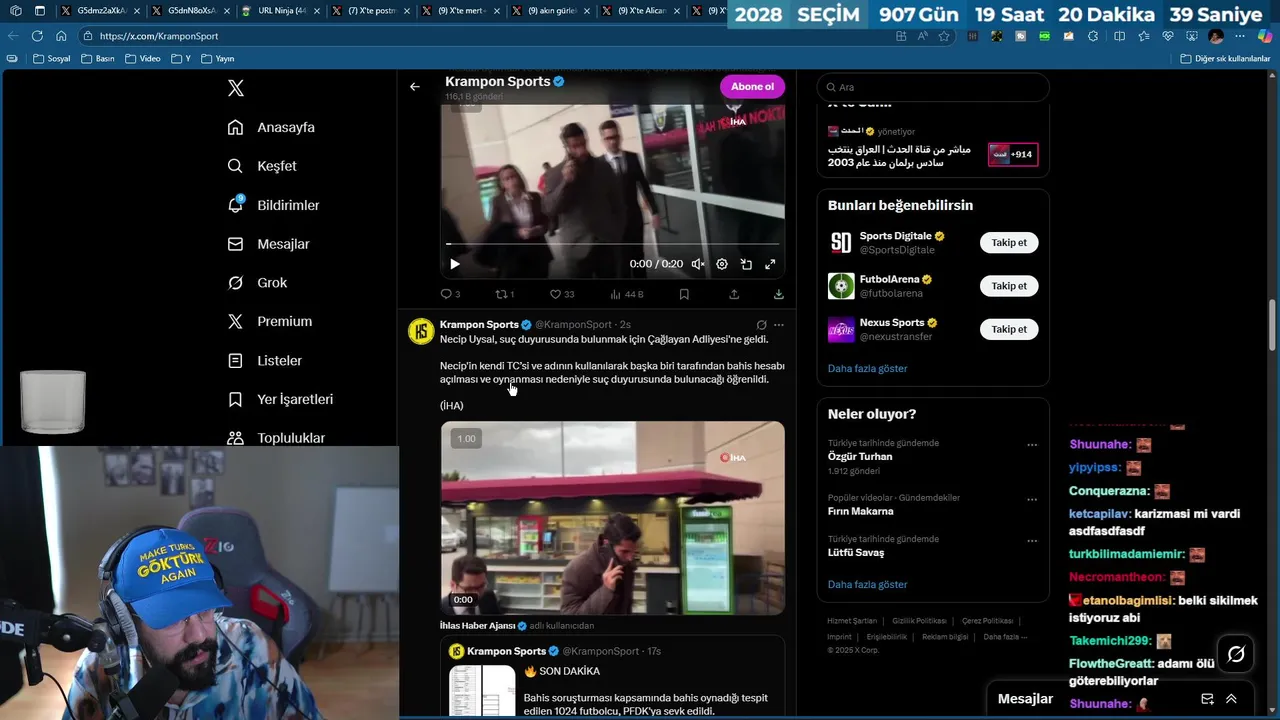Screen dimensions: 1280x720
Task: Share the top video post
Action: 734,294
